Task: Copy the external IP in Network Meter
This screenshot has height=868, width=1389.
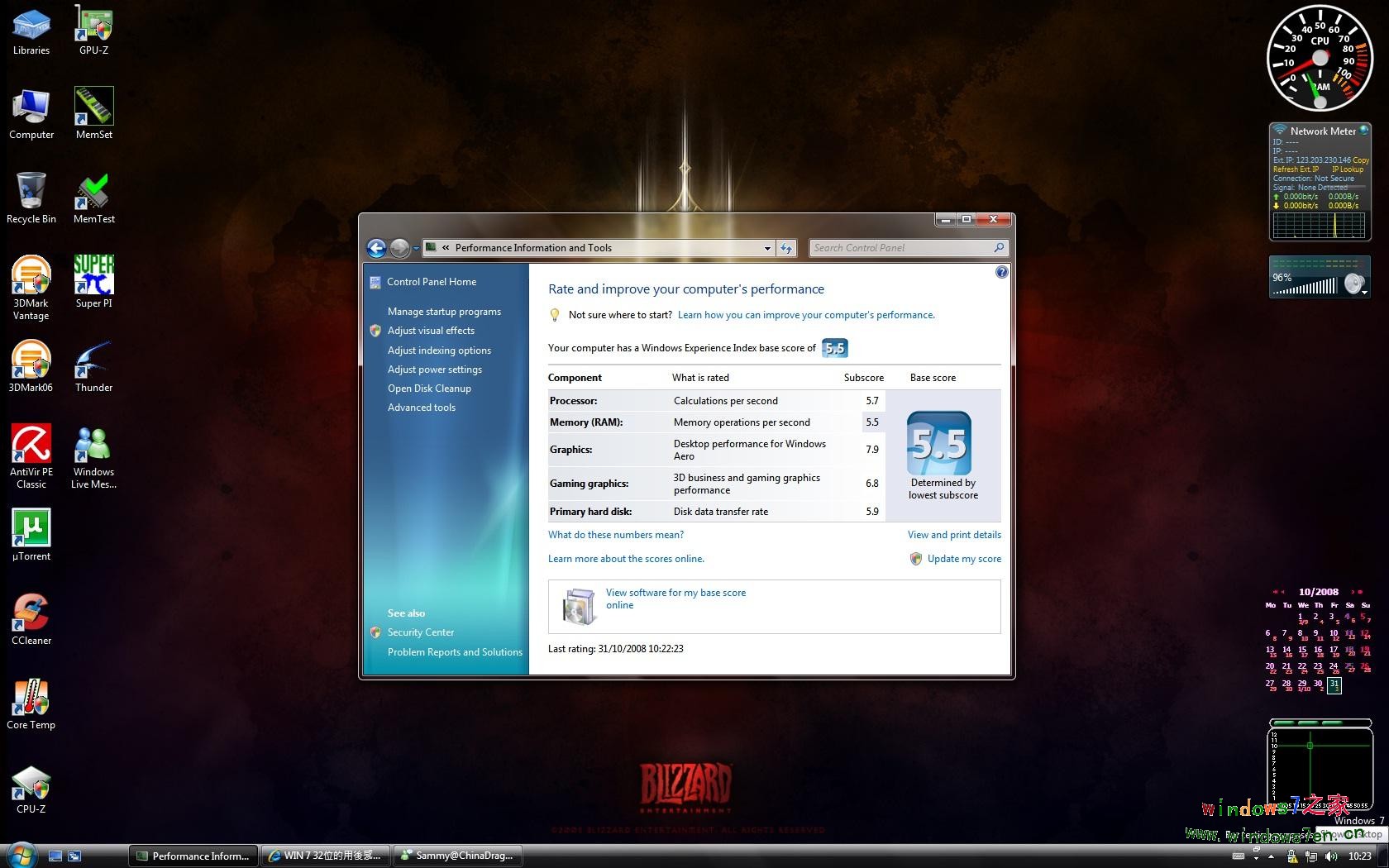Action: (1361, 160)
